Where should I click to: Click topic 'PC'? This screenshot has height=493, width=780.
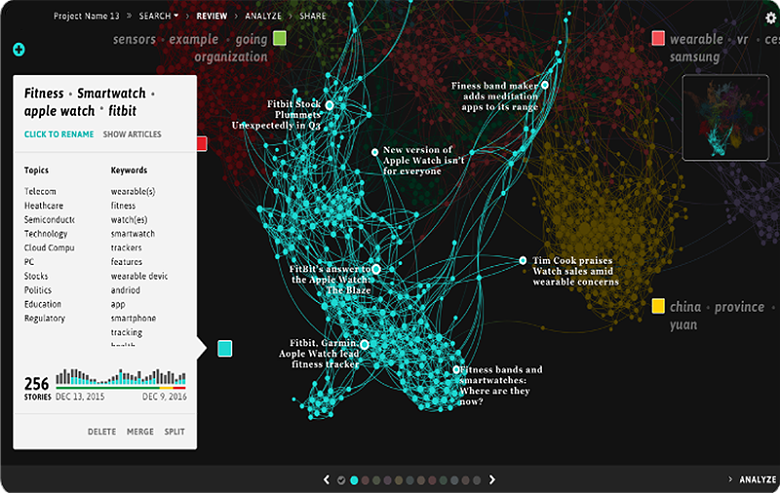pos(29,262)
